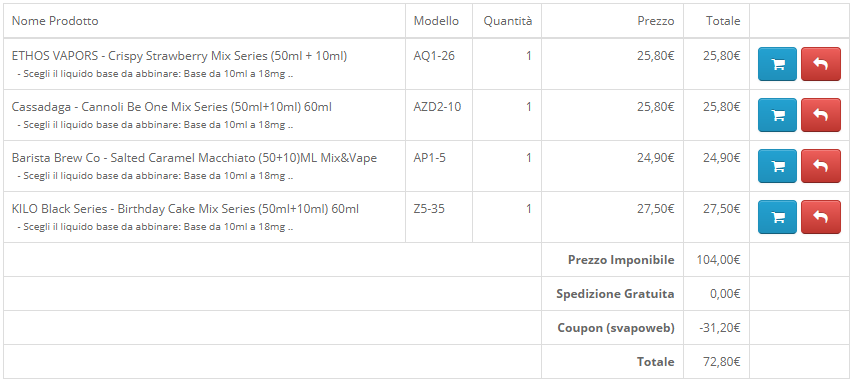Click model code AZD2-10
The image size is (855, 385).
[437, 107]
